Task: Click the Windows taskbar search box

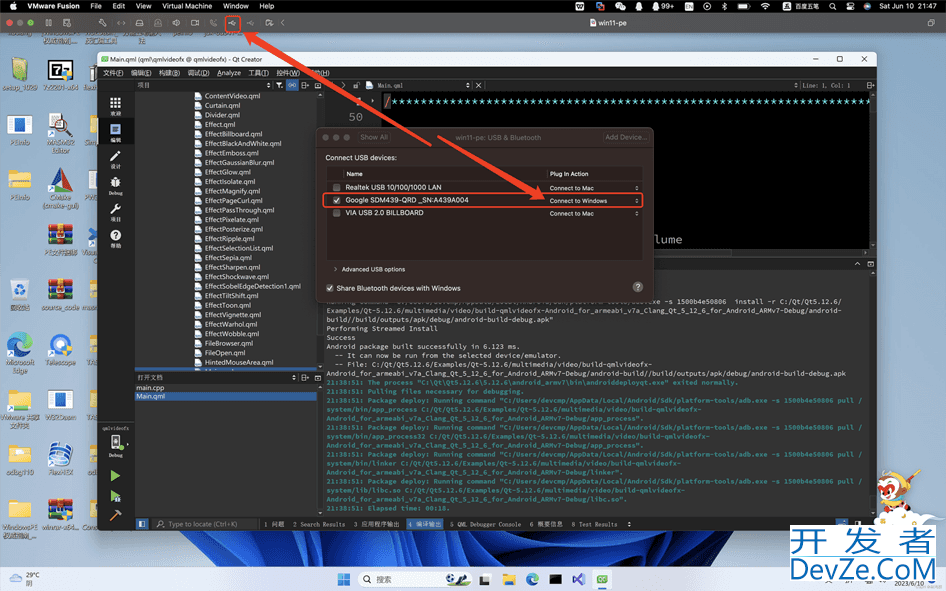Action: point(417,580)
